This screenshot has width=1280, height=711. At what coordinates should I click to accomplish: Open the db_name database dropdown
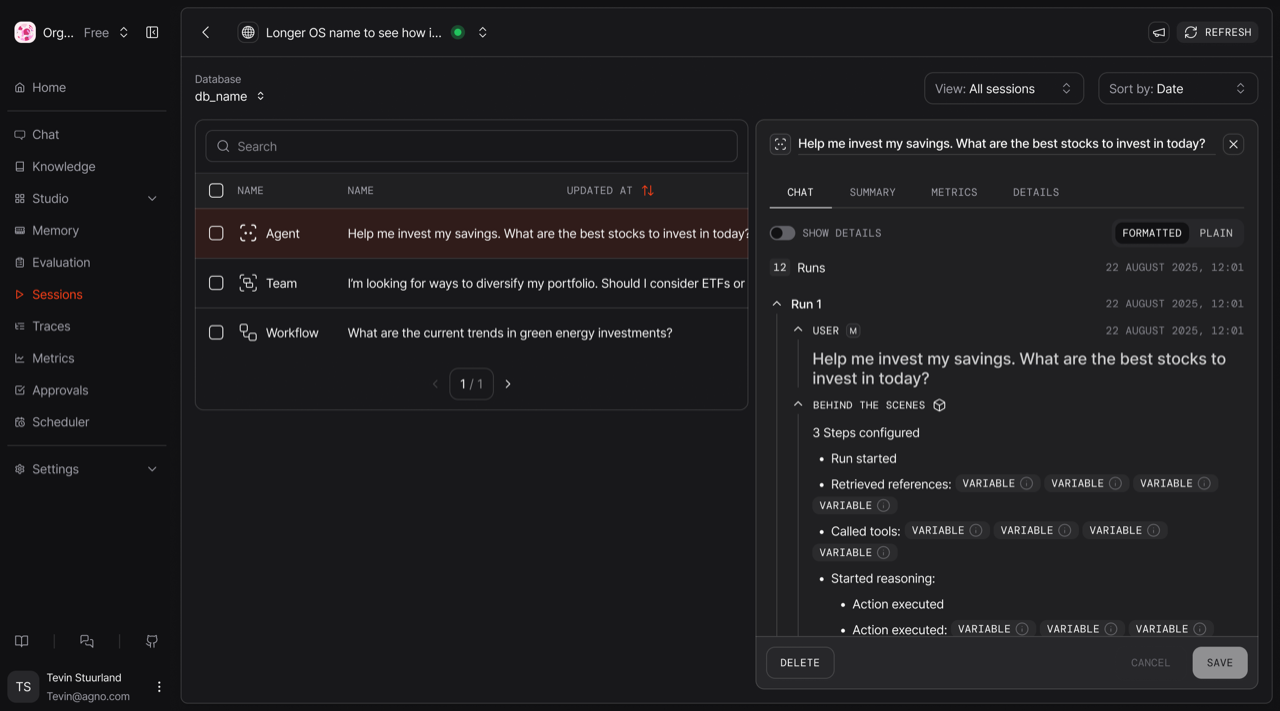click(x=230, y=97)
